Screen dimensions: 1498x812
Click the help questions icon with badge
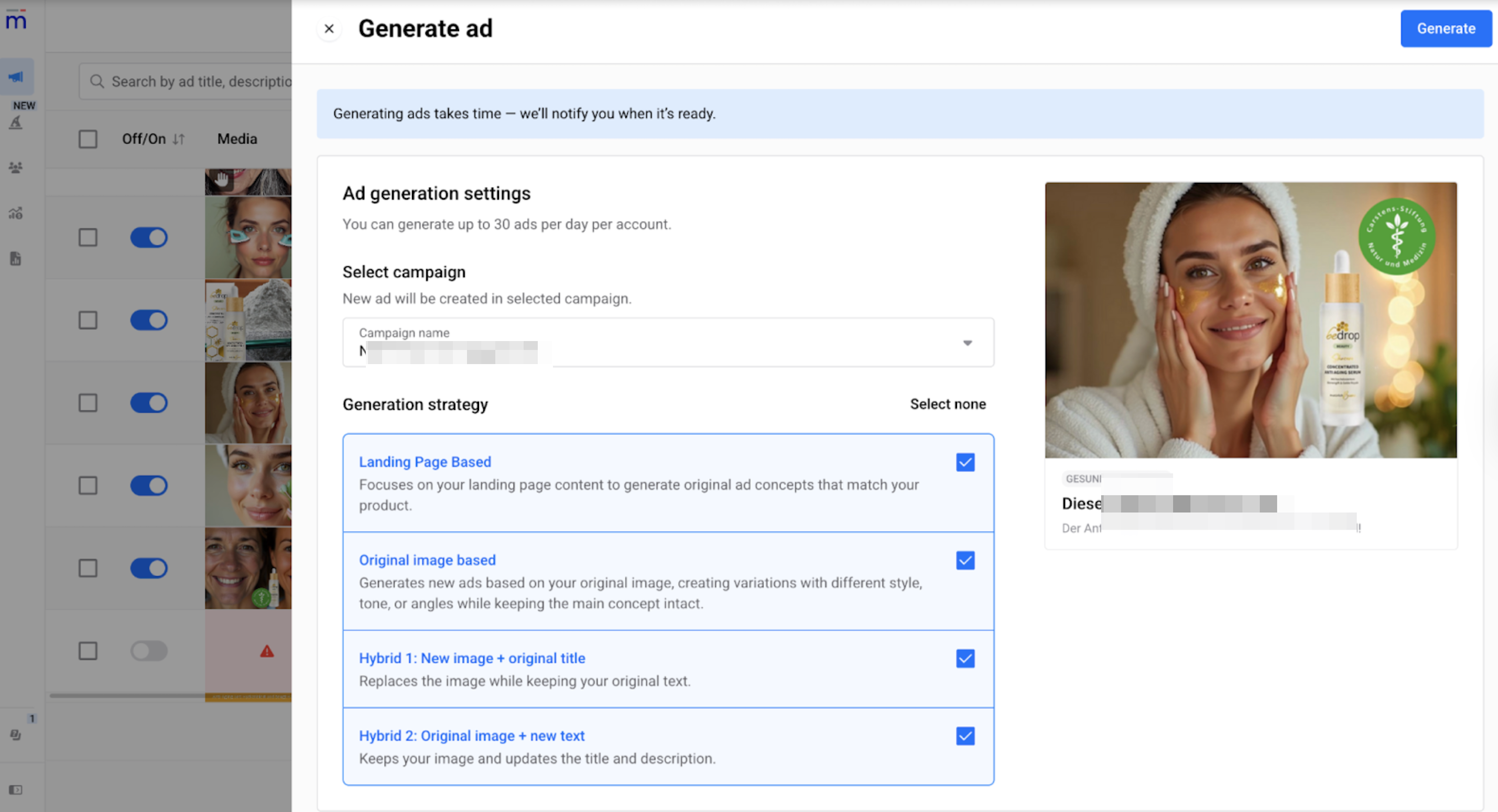tap(16, 734)
